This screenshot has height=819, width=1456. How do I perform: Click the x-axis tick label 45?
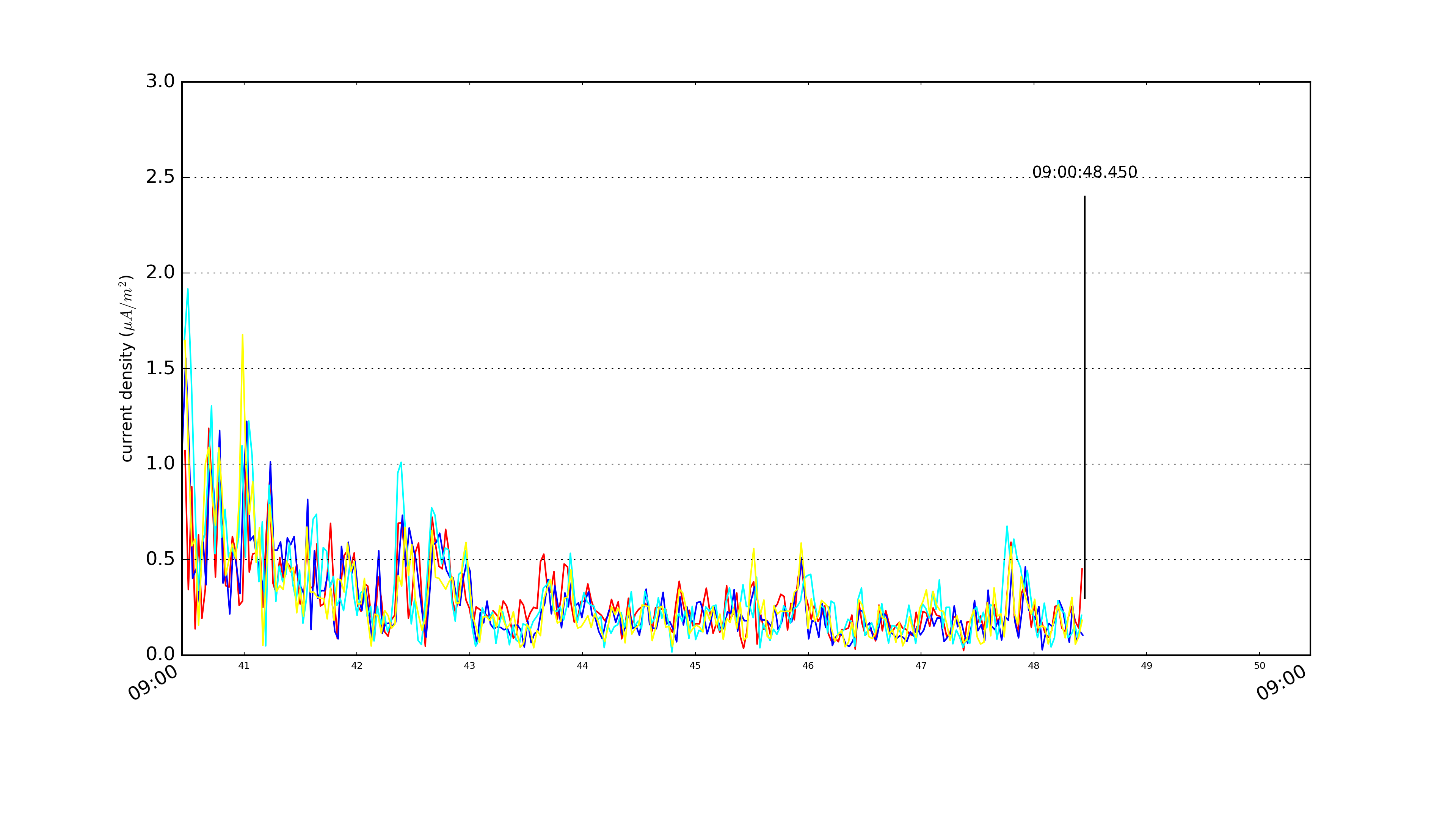pyautogui.click(x=695, y=666)
